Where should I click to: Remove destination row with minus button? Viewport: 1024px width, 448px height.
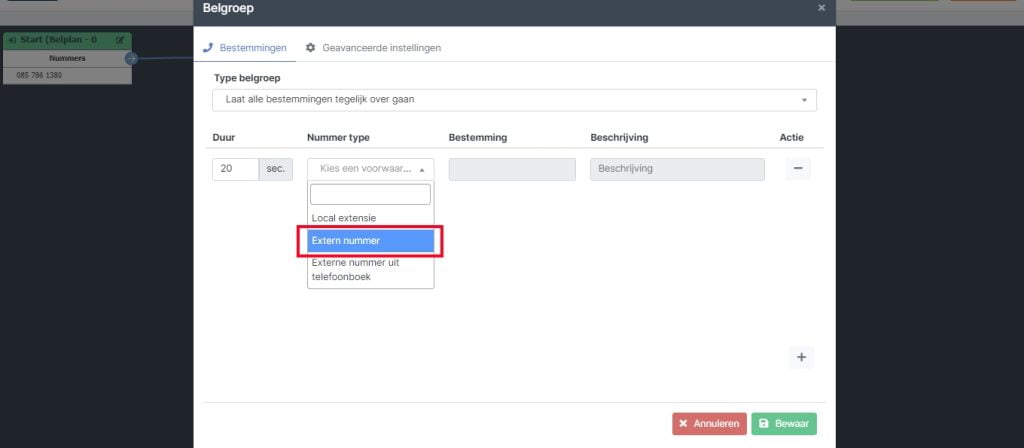click(798, 168)
